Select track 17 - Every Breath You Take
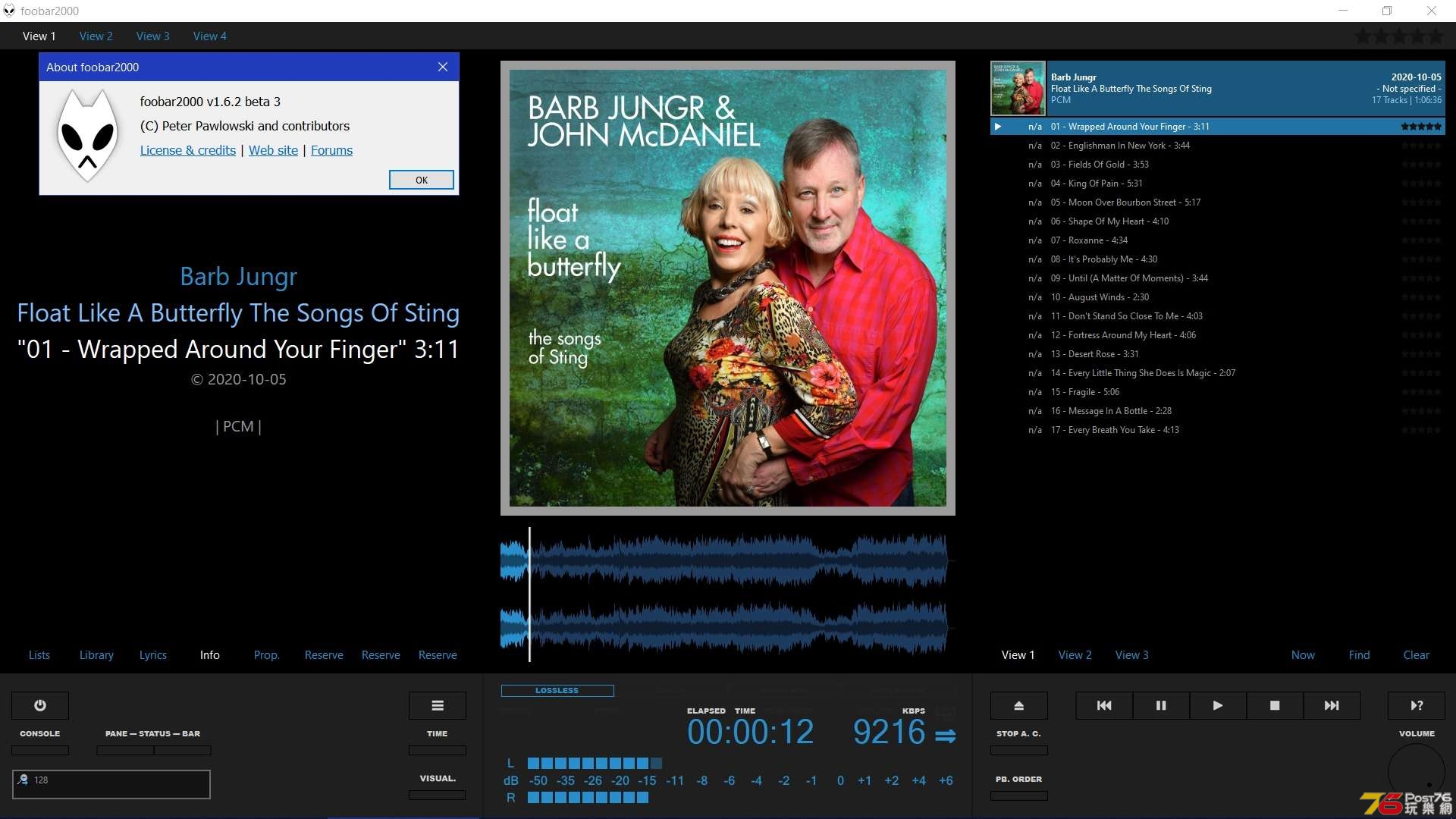 [1218, 430]
